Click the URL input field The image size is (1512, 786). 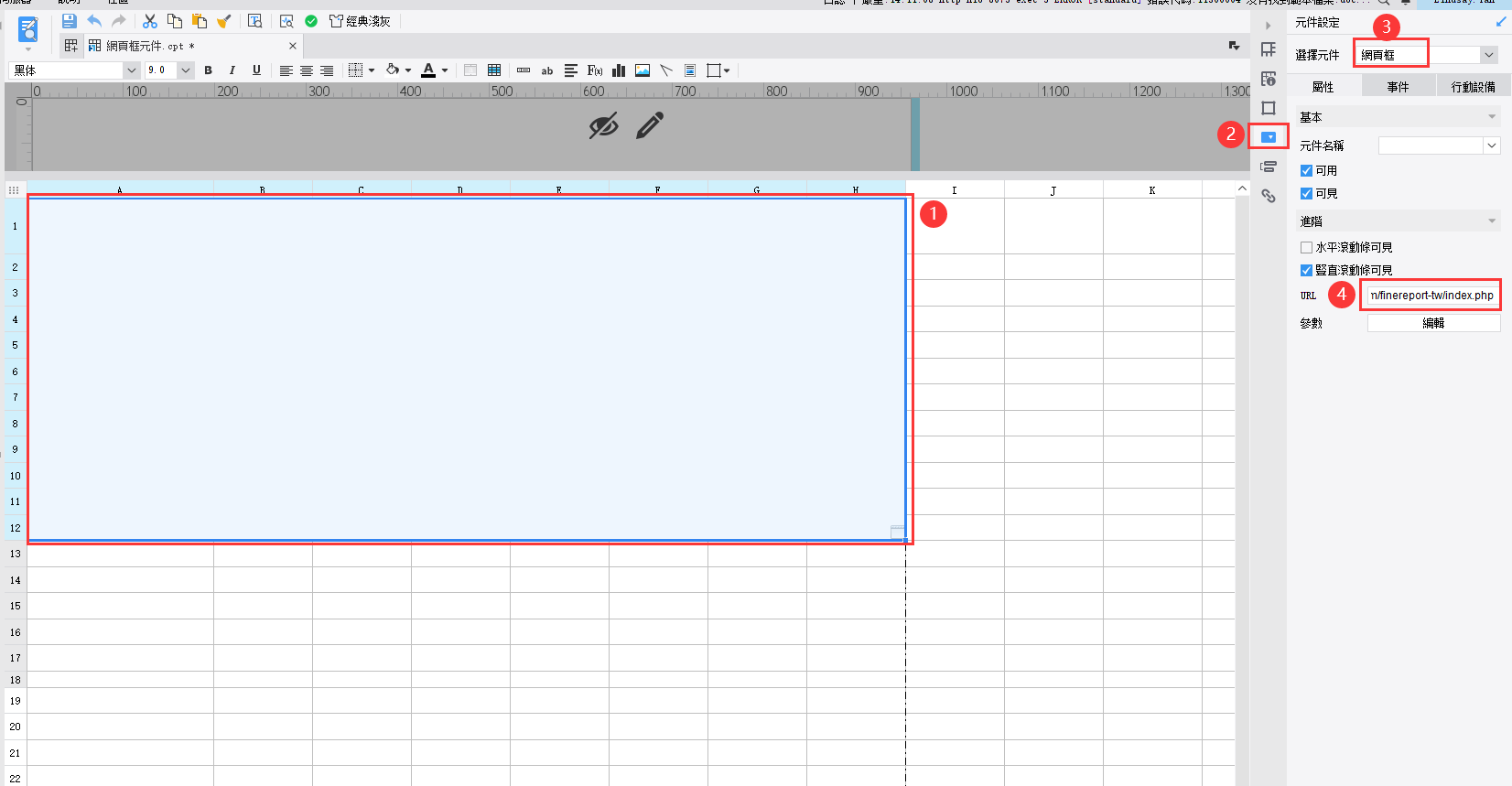[x=1432, y=296]
